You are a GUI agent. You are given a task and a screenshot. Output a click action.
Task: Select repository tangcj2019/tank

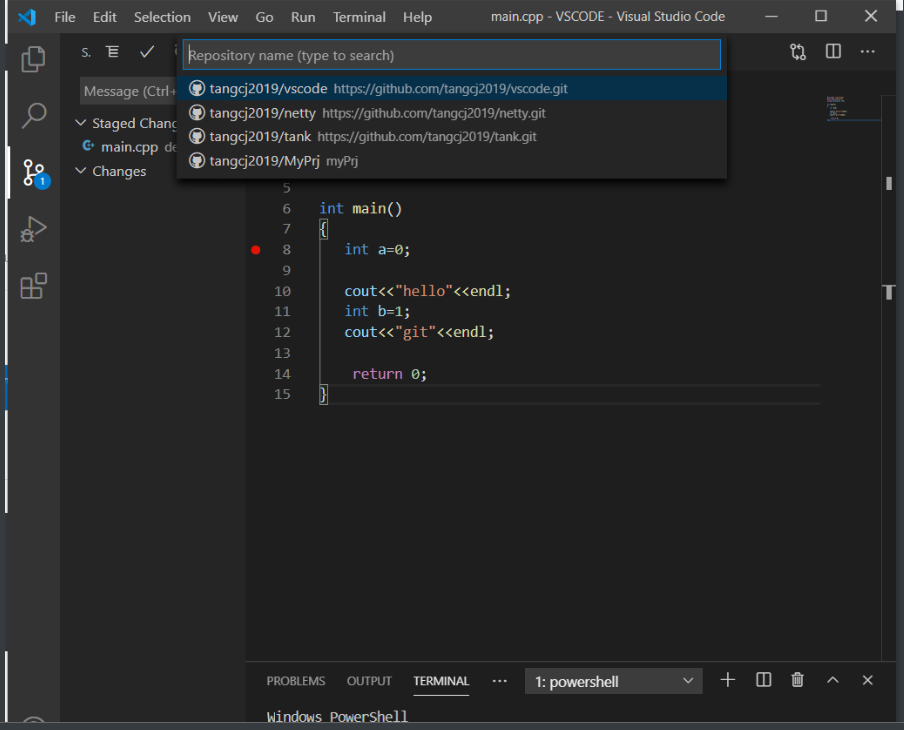(451, 136)
